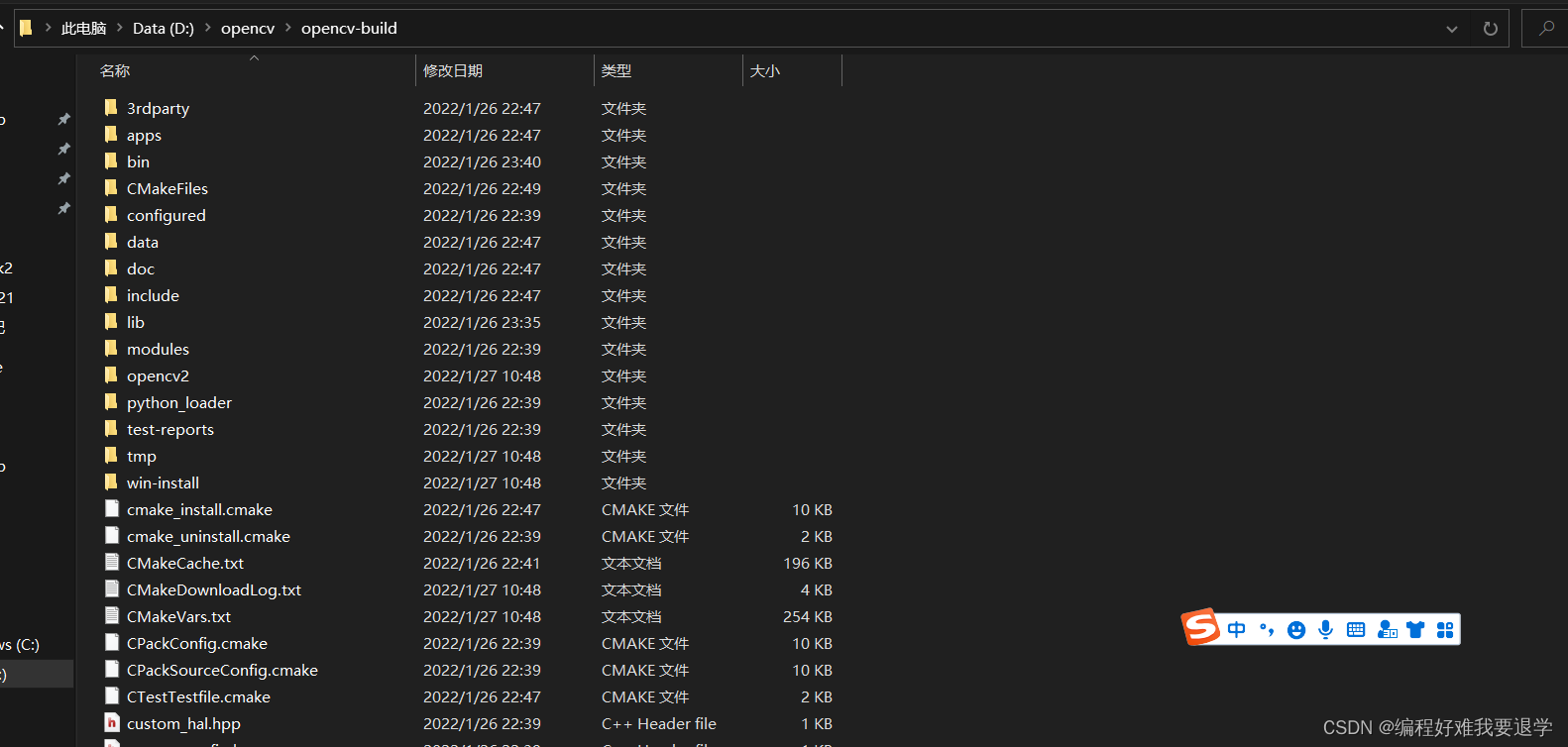Click 196 KB size of CMakeCache.txt
The width and height of the screenshot is (1568, 747).
point(808,563)
